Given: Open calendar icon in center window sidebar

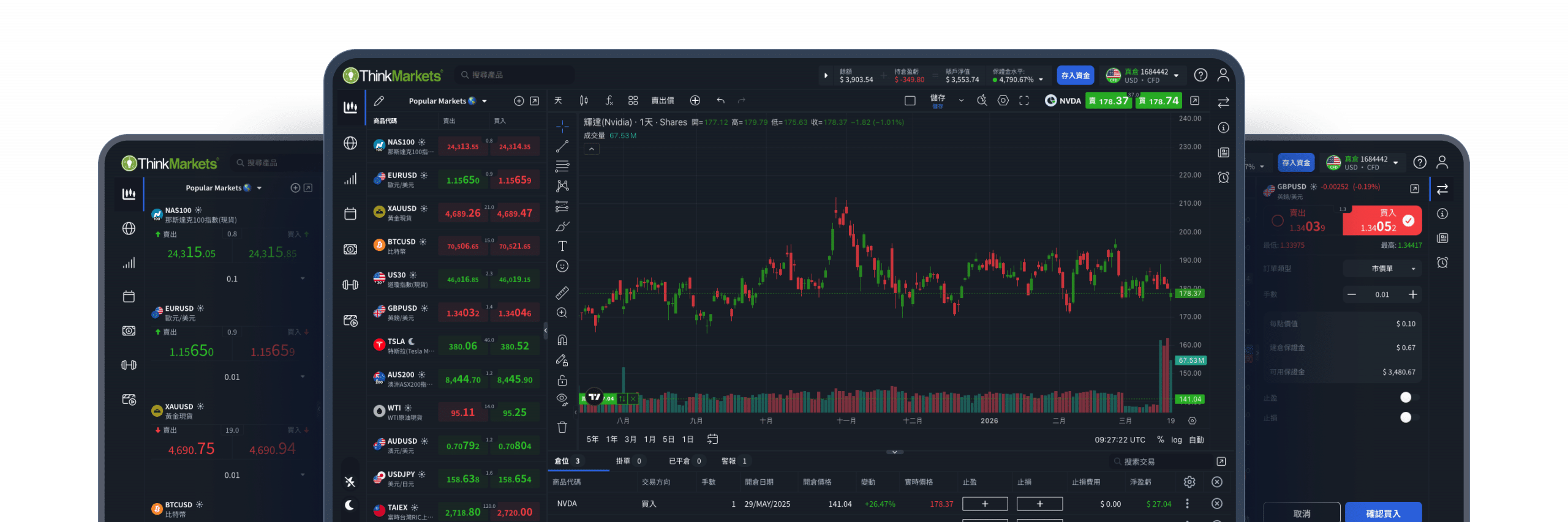Looking at the screenshot, I should pos(350,214).
